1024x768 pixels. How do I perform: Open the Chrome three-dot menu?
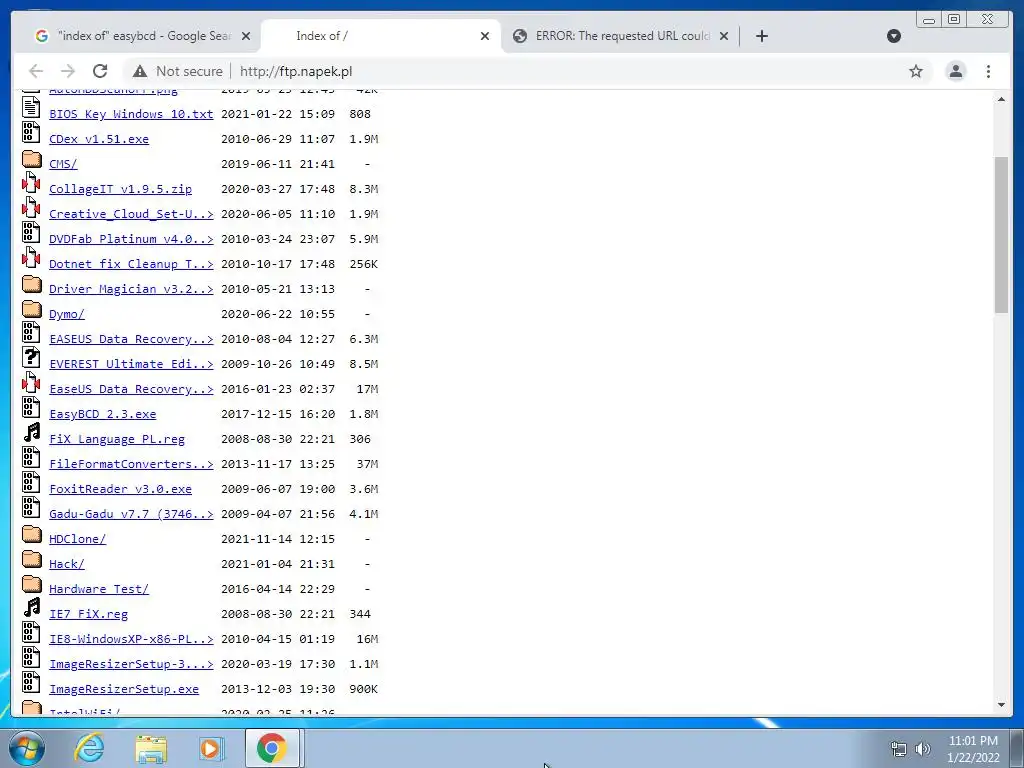(x=988, y=71)
